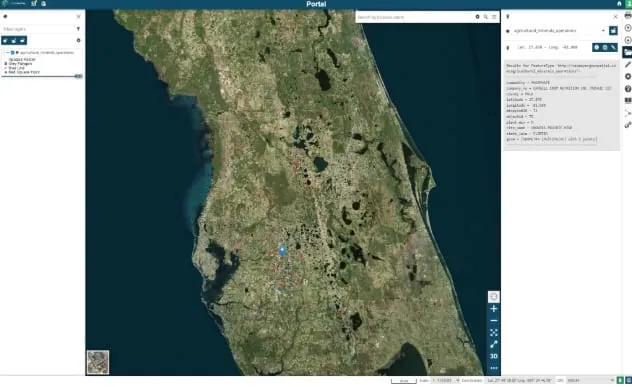The width and height of the screenshot is (632, 387).
Task: Open the catalog folder icon in sidebar
Action: [628, 52]
